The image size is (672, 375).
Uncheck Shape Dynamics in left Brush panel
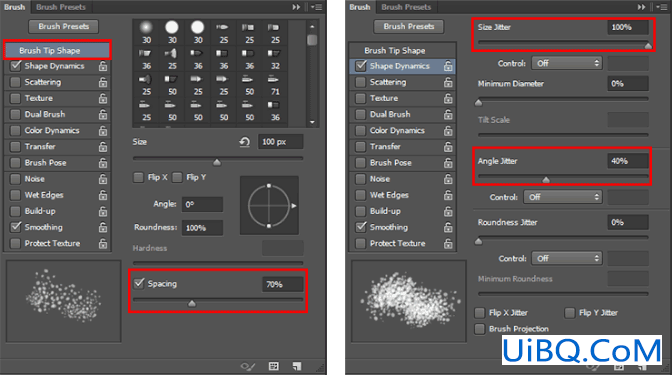(16, 66)
